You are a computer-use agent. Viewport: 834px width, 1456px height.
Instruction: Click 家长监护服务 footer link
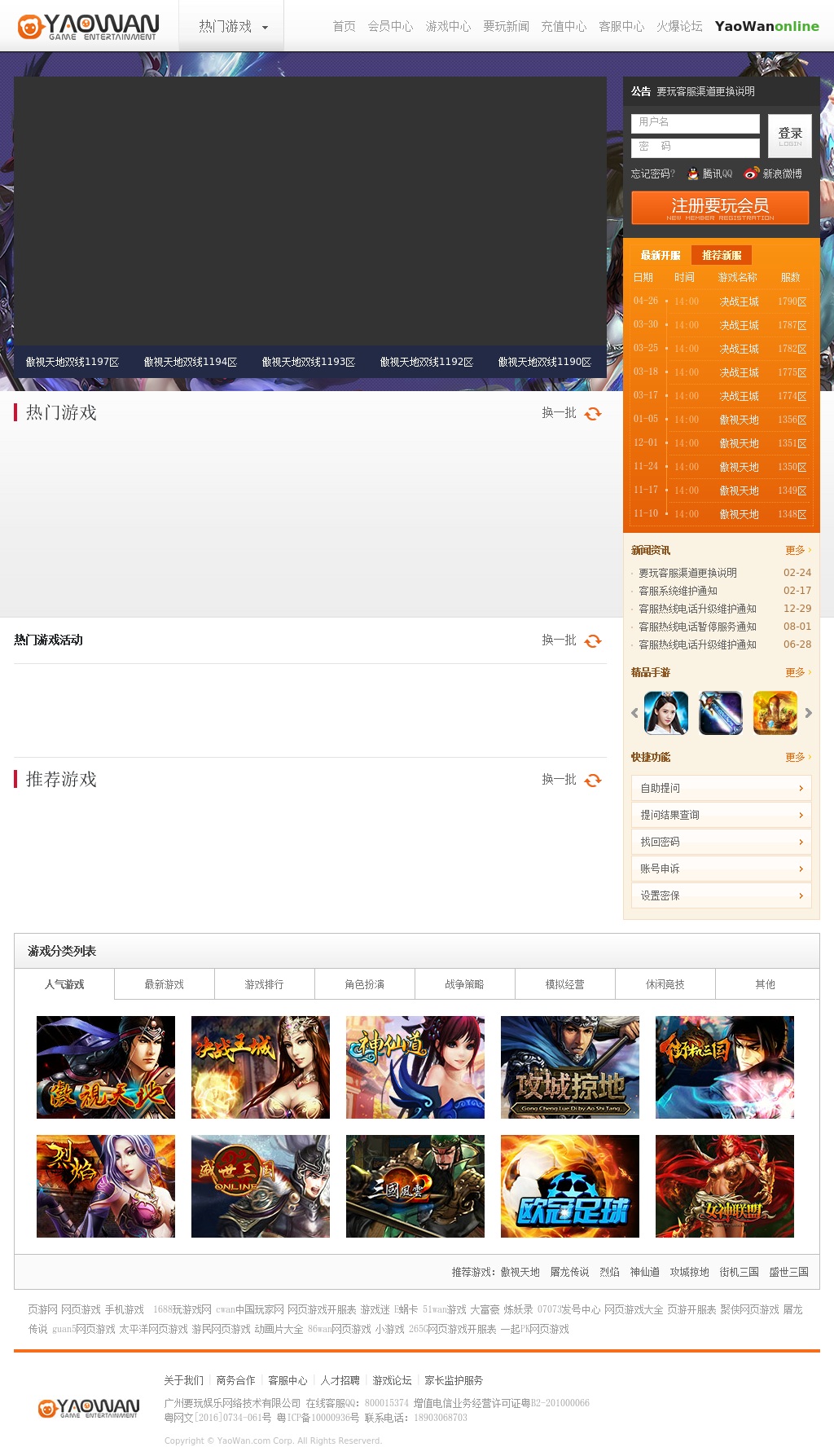(x=454, y=1380)
